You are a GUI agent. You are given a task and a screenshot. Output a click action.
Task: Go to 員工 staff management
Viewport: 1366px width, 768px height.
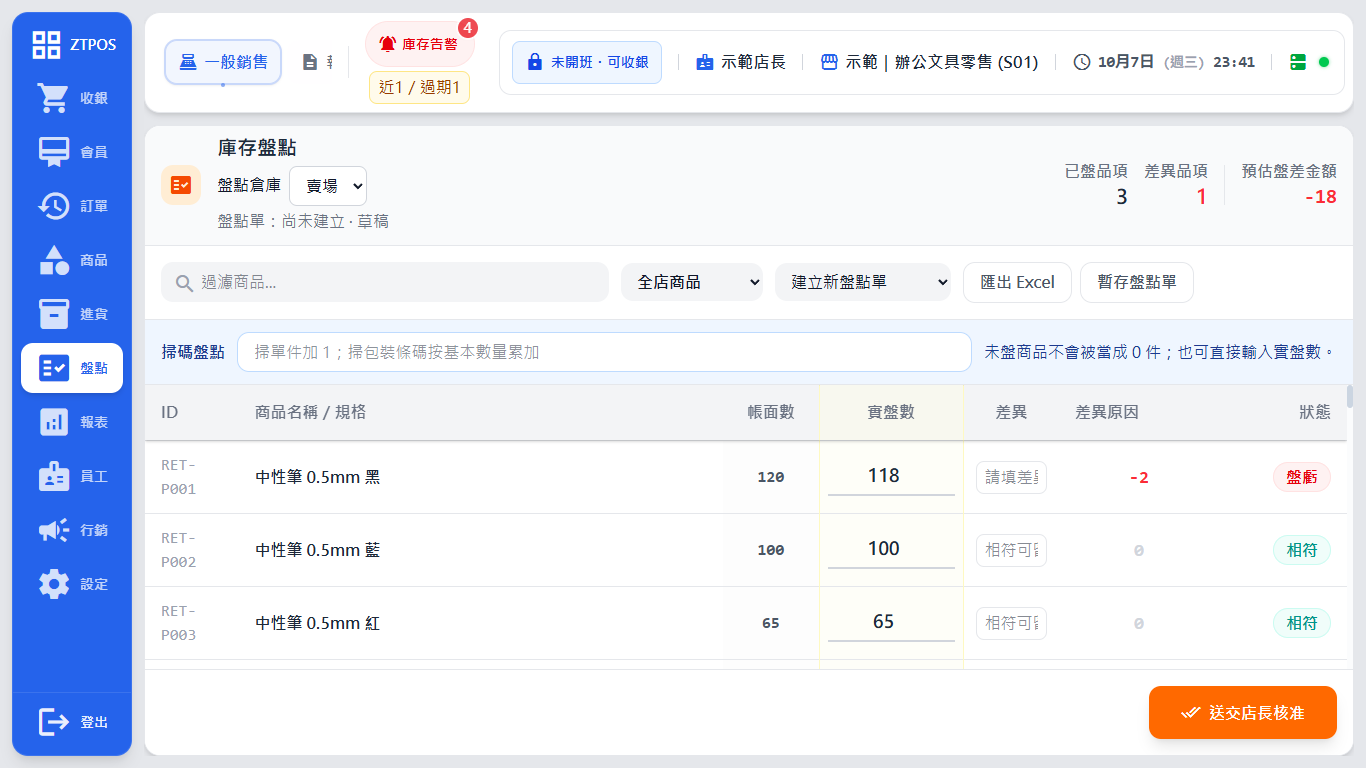(72, 476)
